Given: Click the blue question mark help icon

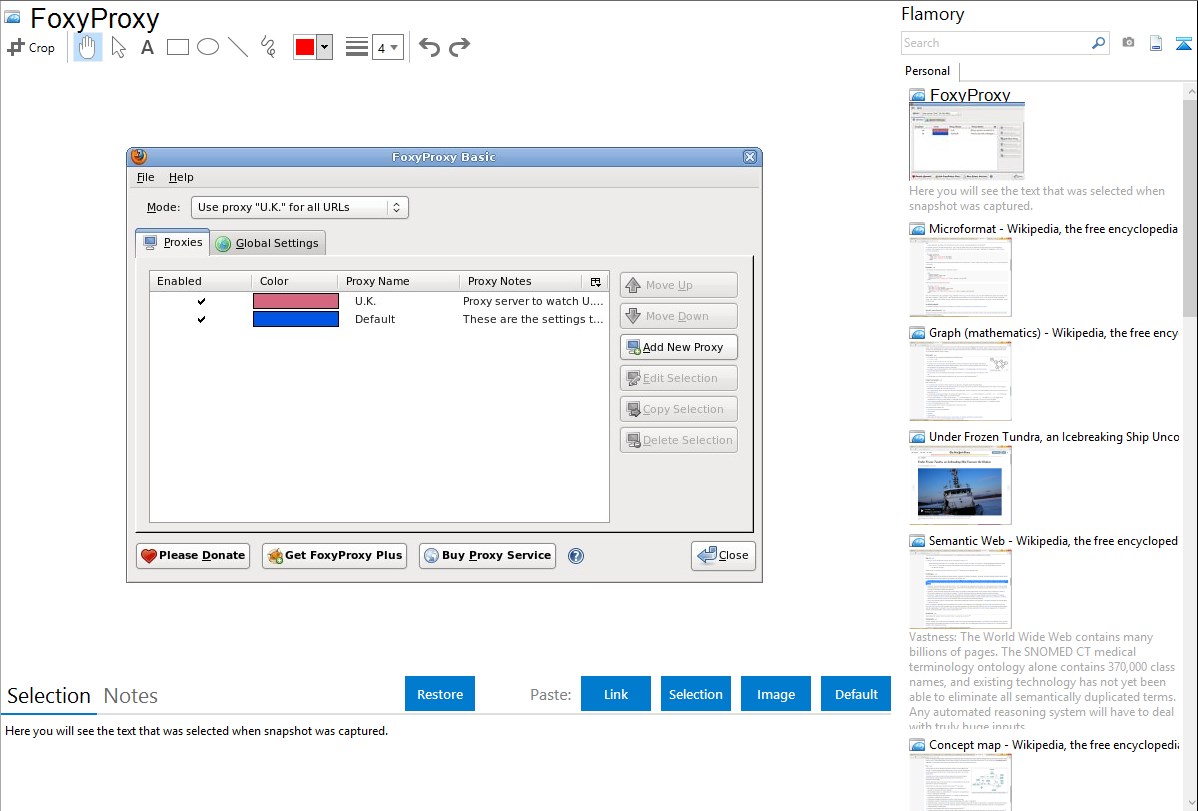Looking at the screenshot, I should click(576, 556).
